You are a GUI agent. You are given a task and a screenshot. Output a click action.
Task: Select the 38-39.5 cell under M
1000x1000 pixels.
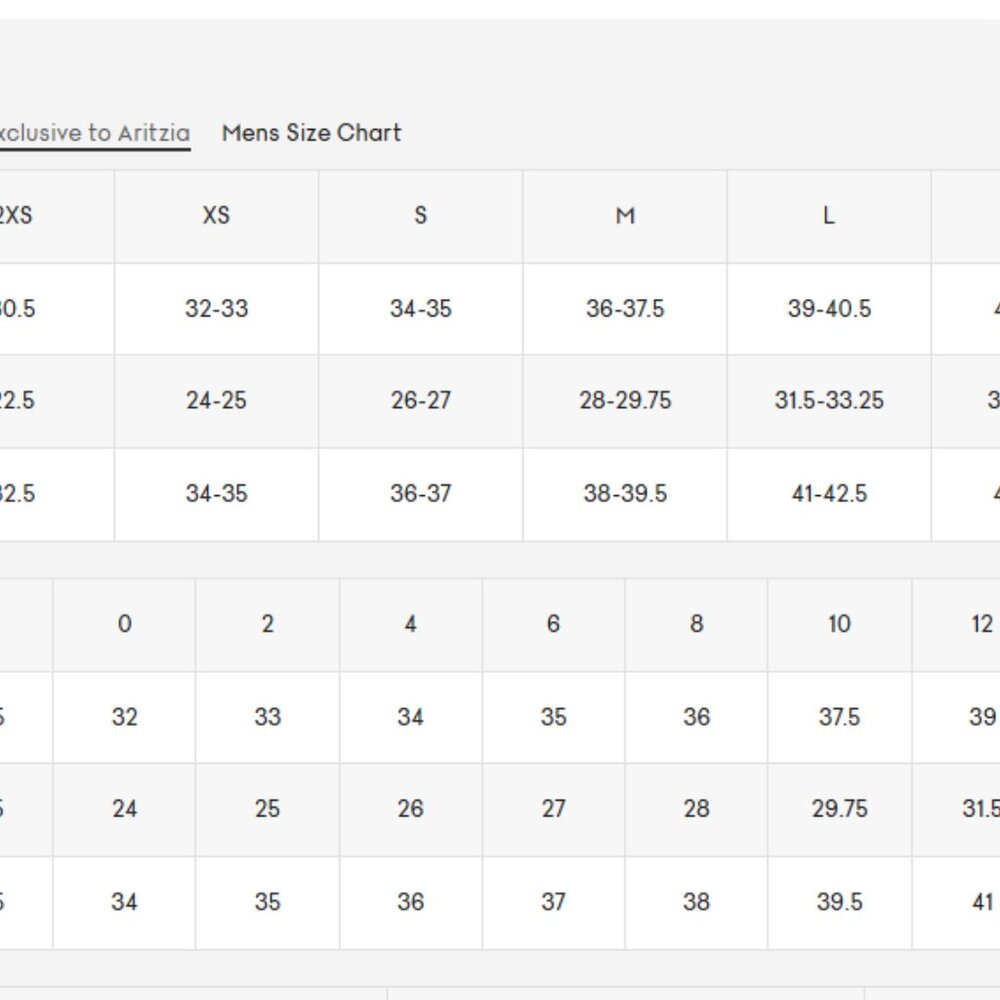pyautogui.click(x=625, y=494)
